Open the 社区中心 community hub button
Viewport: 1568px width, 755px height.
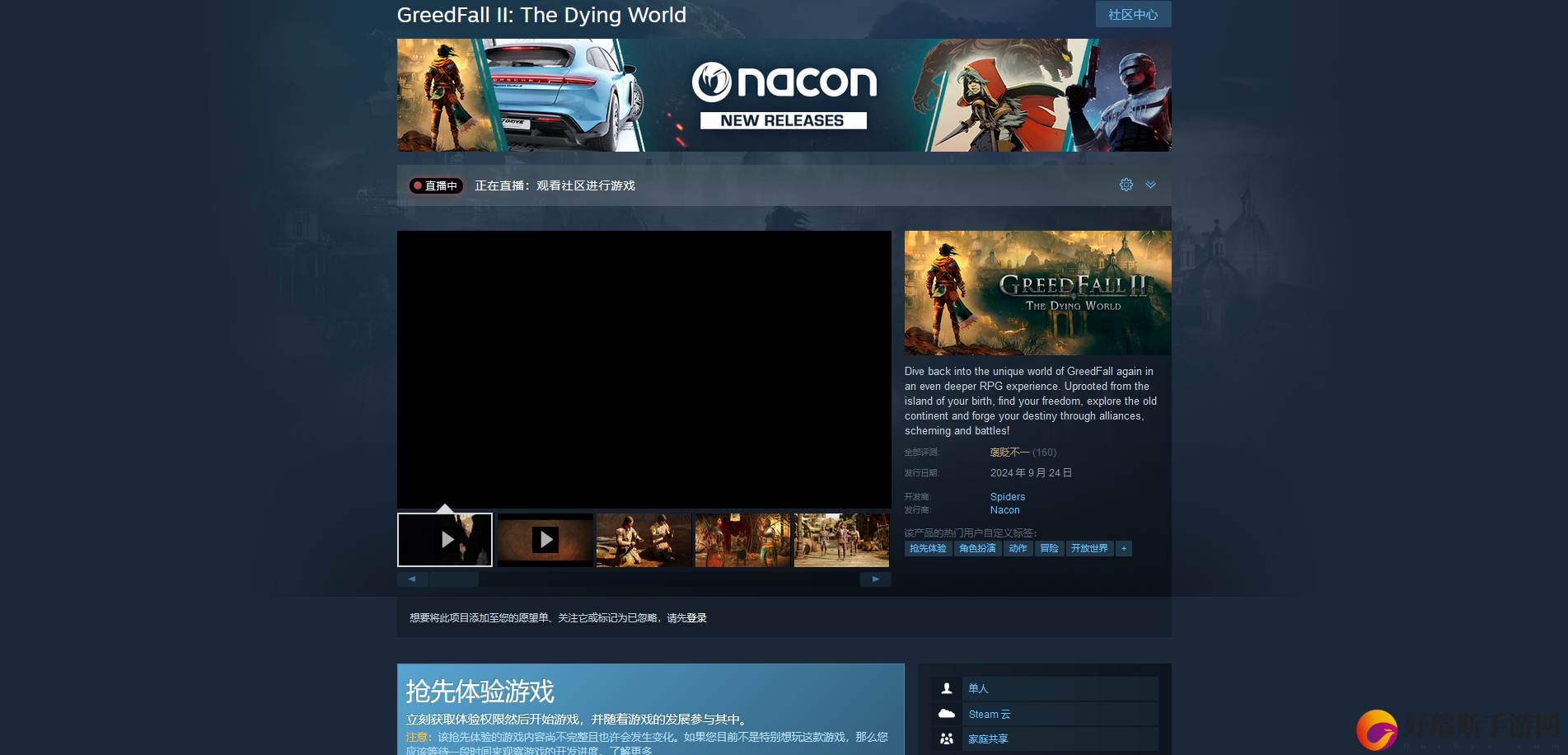click(x=1133, y=14)
